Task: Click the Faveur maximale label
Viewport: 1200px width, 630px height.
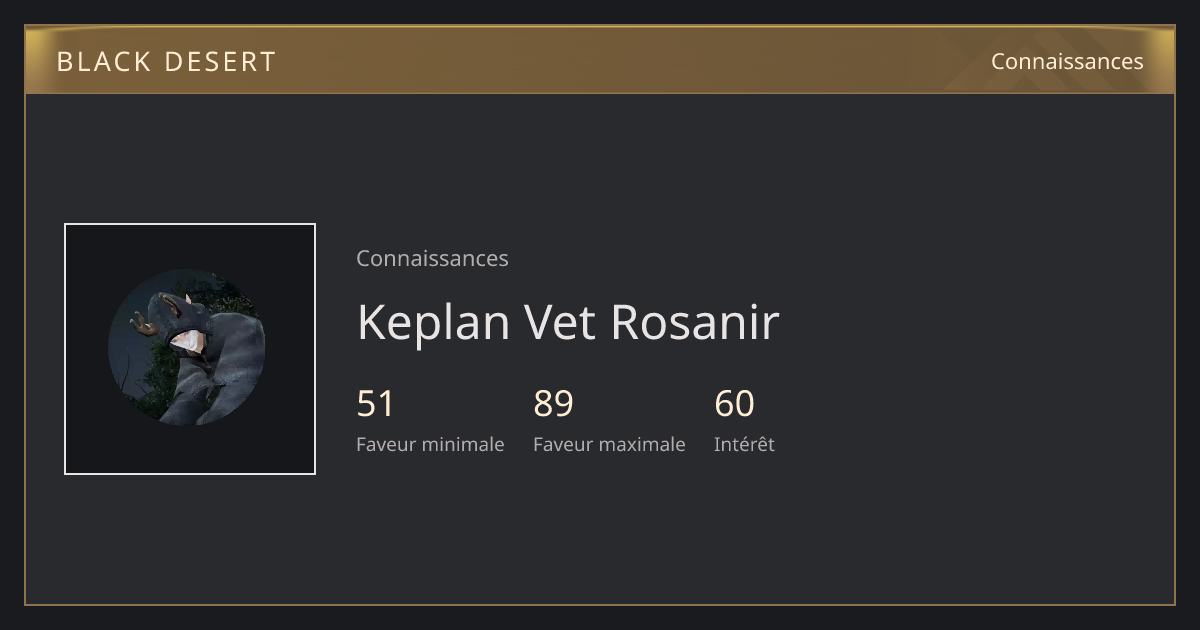Action: [609, 444]
